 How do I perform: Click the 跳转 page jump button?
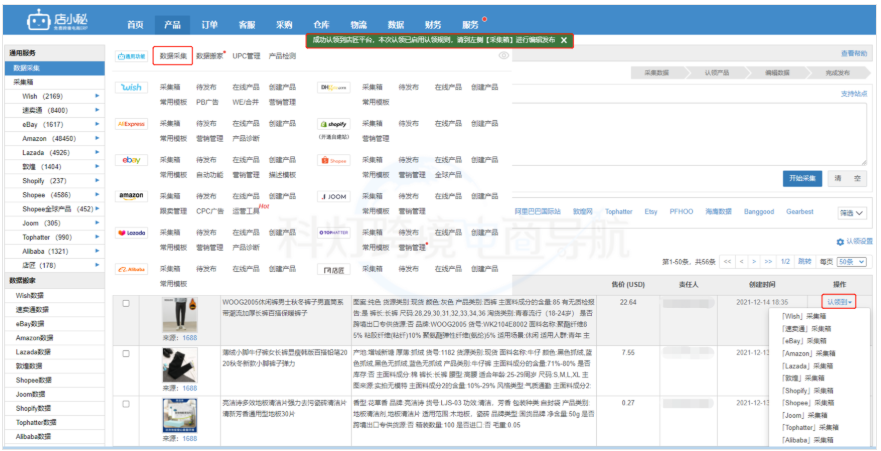(x=805, y=262)
